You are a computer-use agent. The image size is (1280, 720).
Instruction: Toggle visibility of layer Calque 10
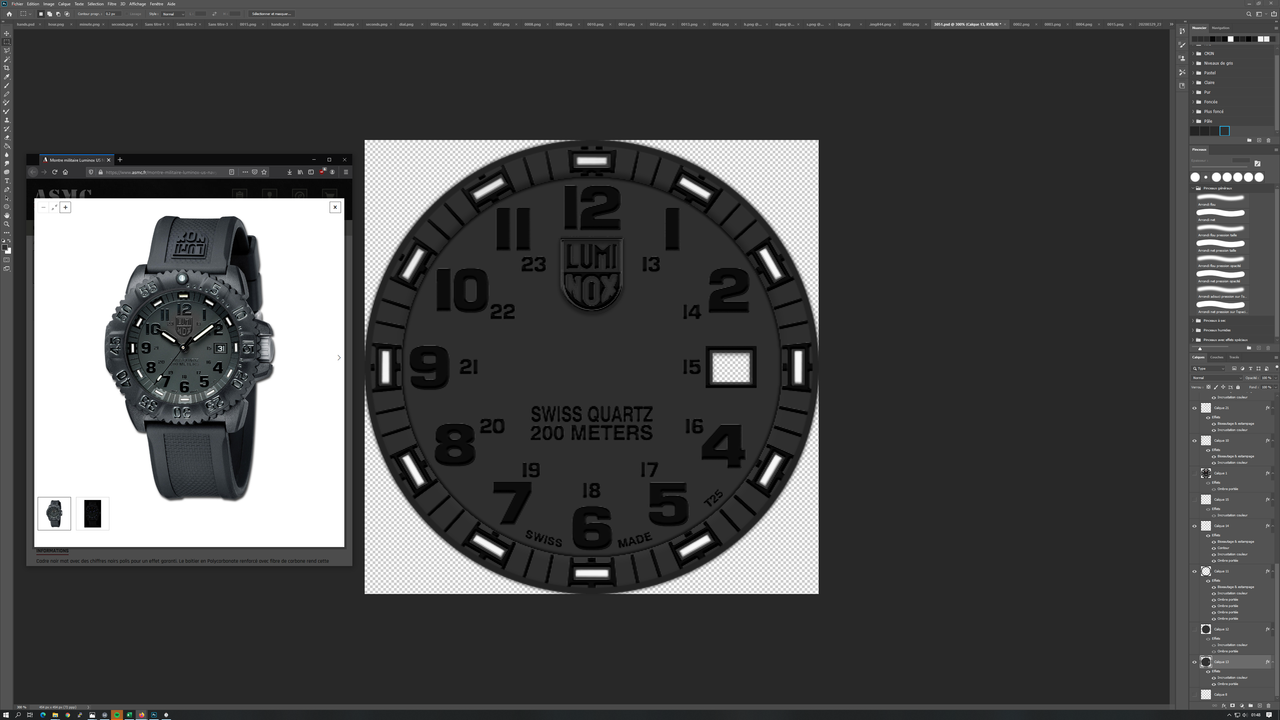[x=1194, y=440]
